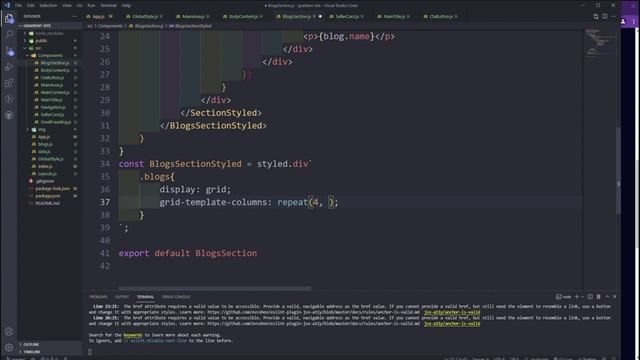Switch to the Problems panel tab
The height and width of the screenshot is (360, 640).
point(98,297)
